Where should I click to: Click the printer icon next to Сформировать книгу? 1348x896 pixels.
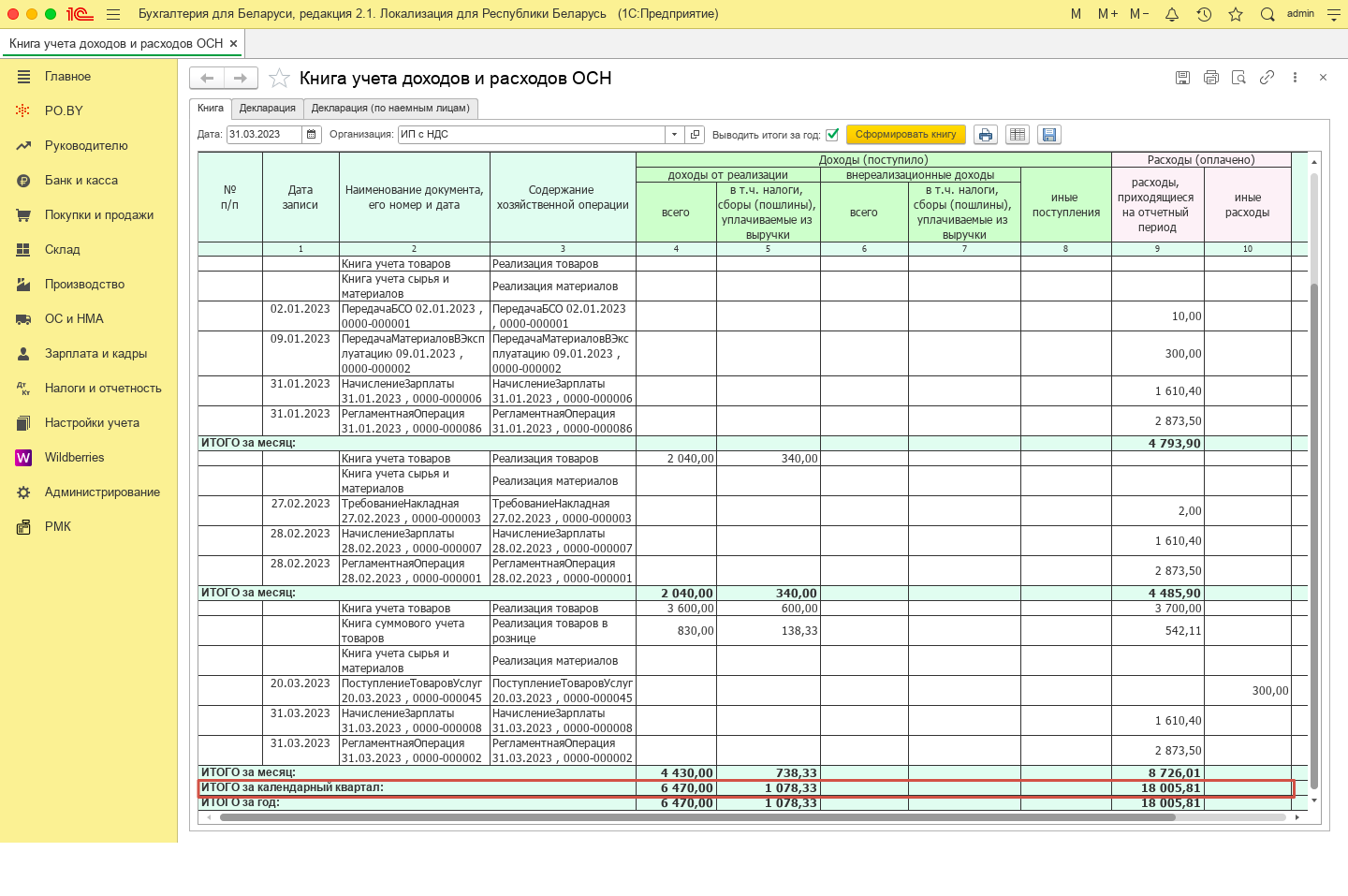[x=985, y=135]
